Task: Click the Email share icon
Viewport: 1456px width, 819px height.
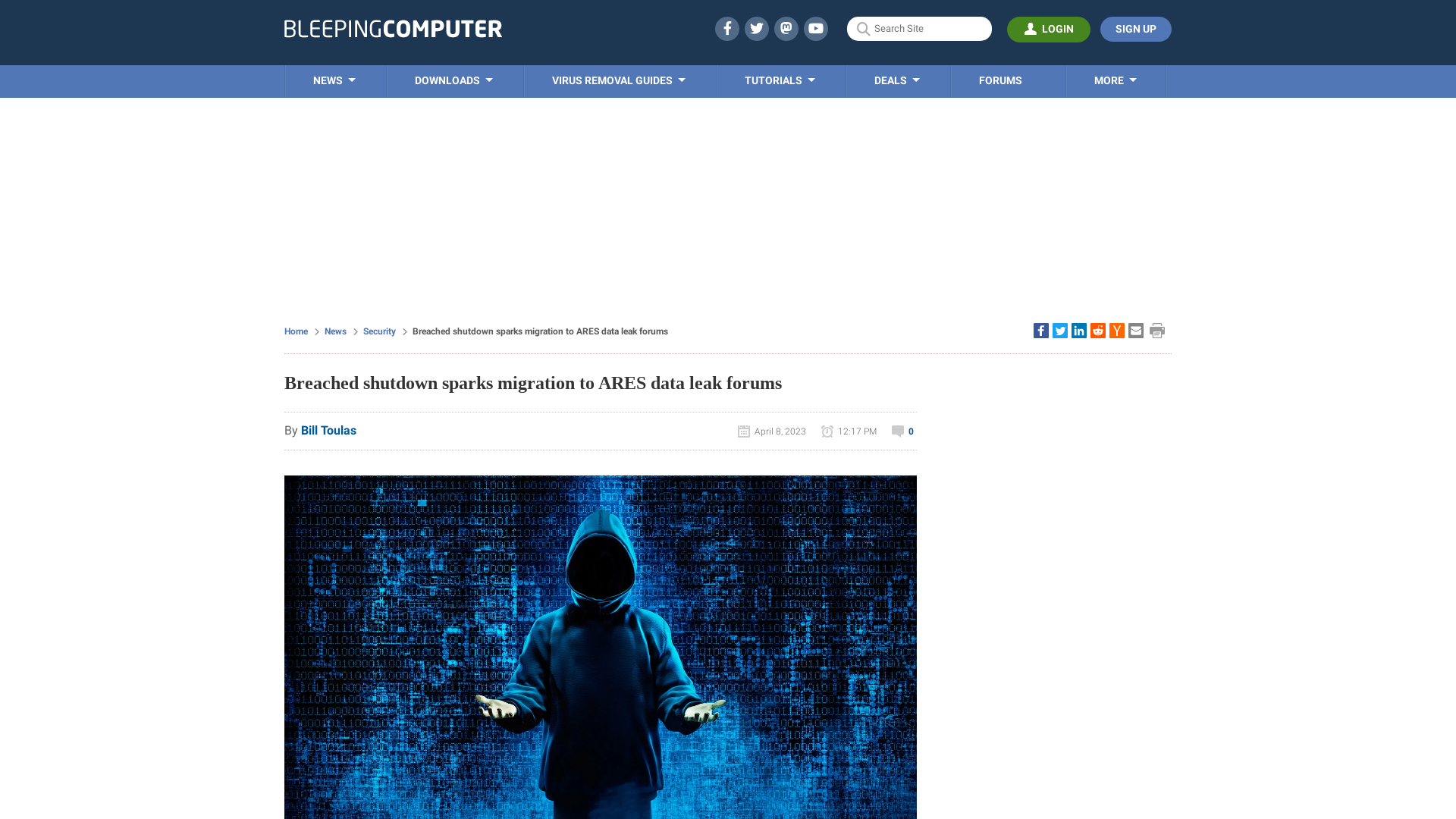Action: [x=1135, y=330]
